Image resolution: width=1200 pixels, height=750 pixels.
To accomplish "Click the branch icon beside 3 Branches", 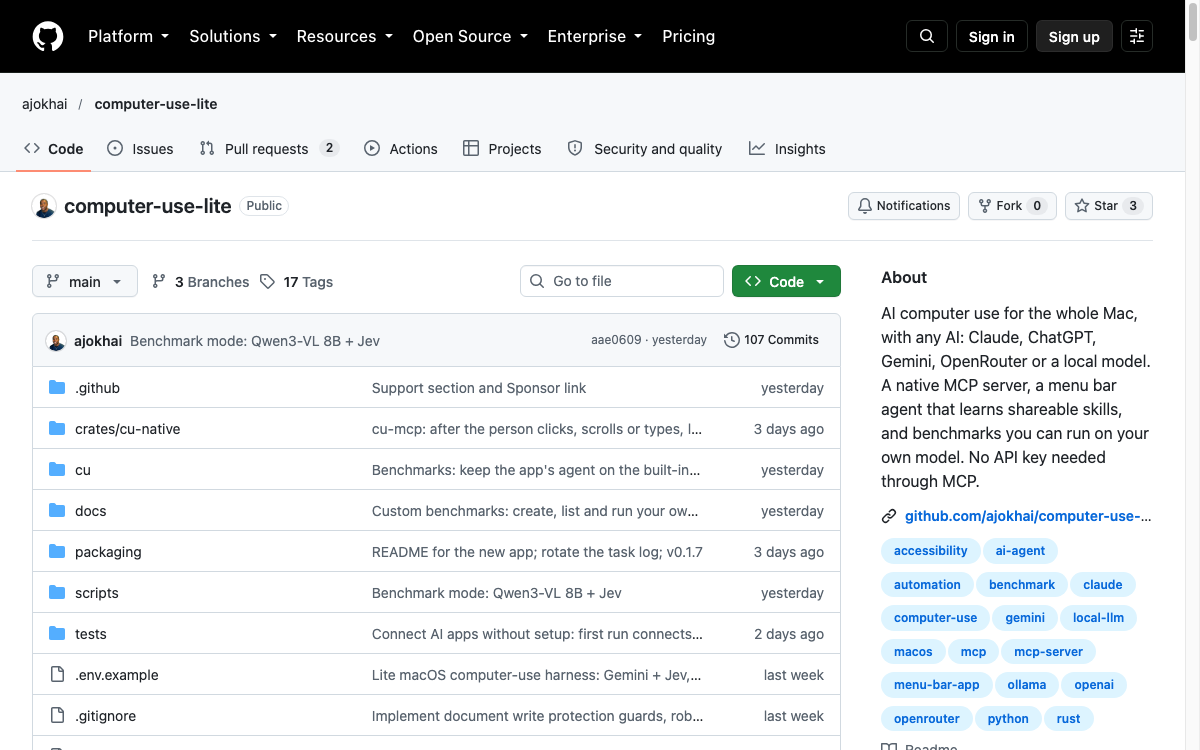I will [159, 282].
